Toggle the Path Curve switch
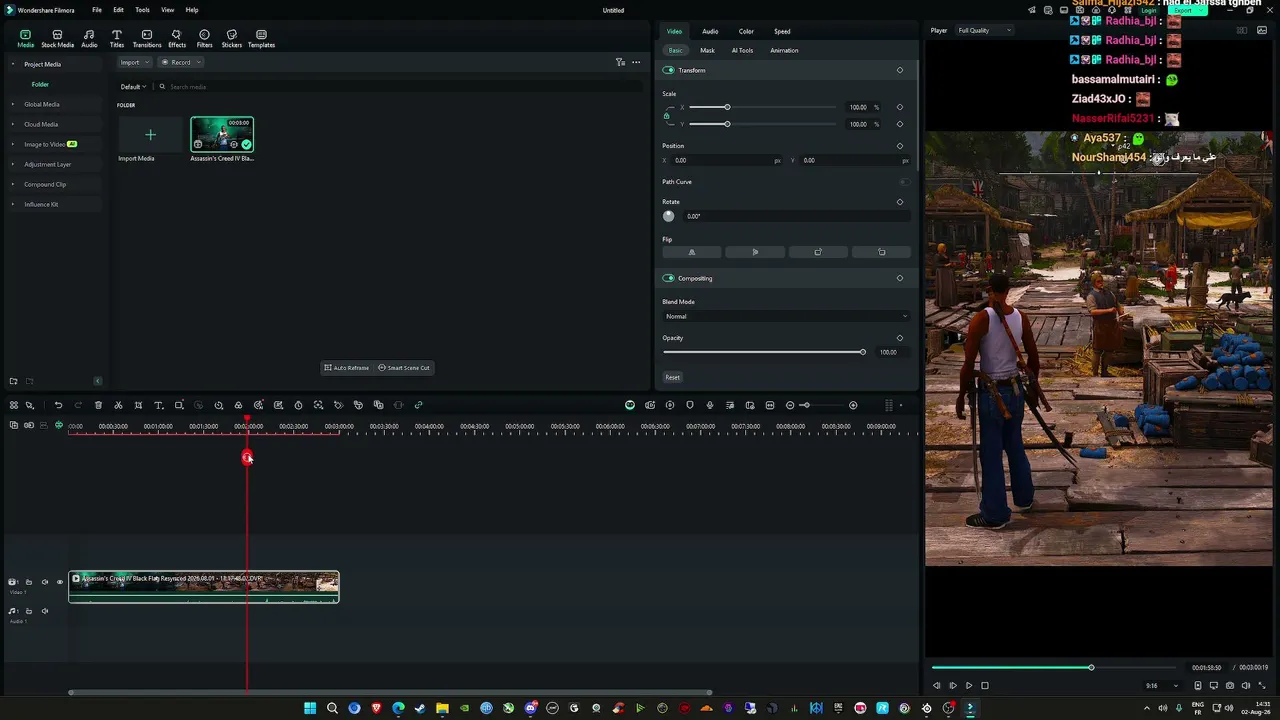Image resolution: width=1280 pixels, height=720 pixels. 904,182
